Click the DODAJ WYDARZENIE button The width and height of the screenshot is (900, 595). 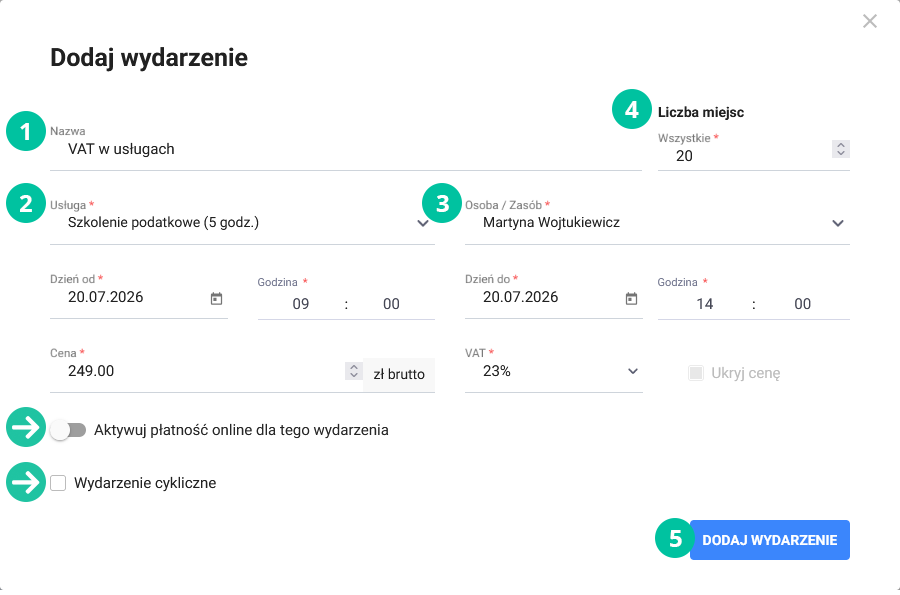point(770,540)
